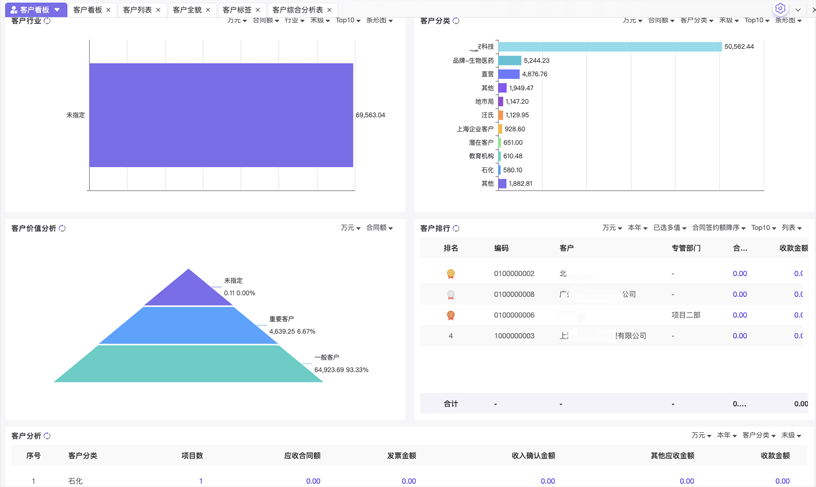Click the bronze medal rank icon
Screen dimensions: 816x487
451,315
